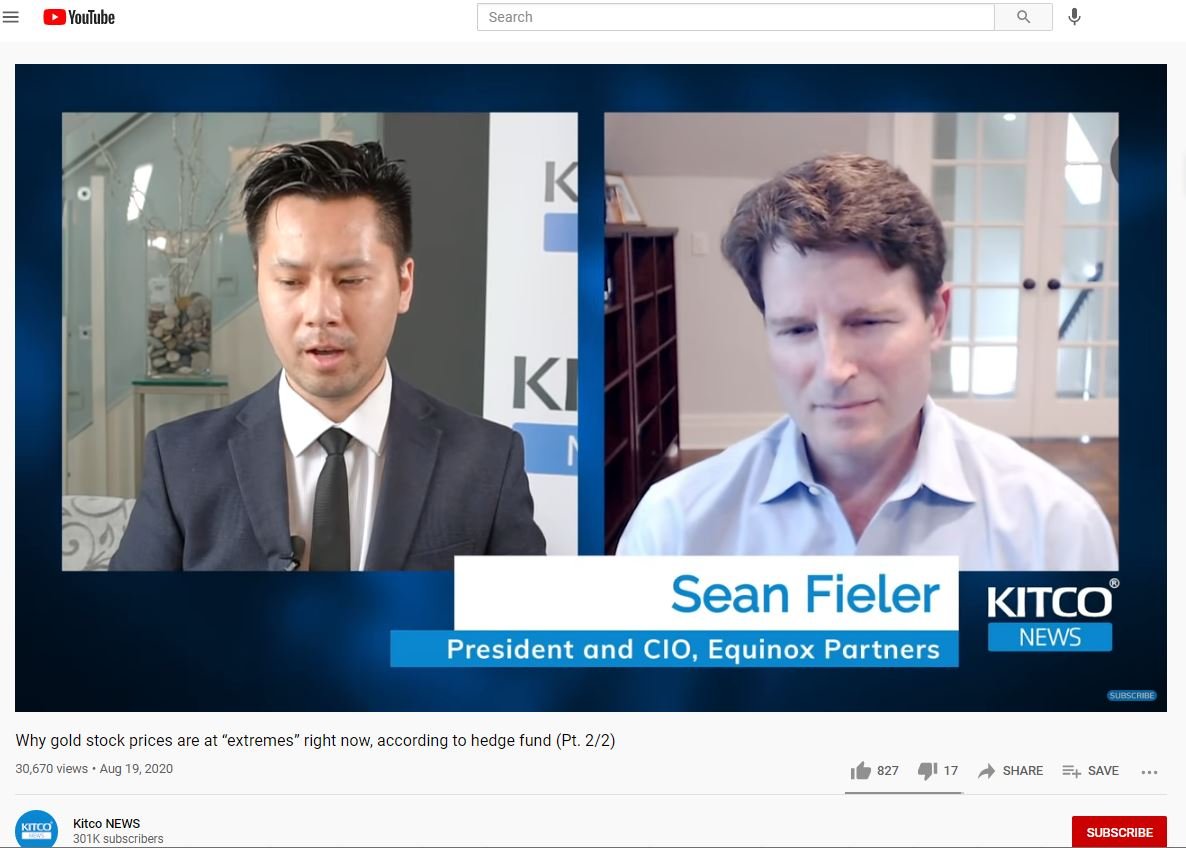Open more actions three-dot menu
The height and width of the screenshot is (848, 1186).
click(x=1149, y=772)
